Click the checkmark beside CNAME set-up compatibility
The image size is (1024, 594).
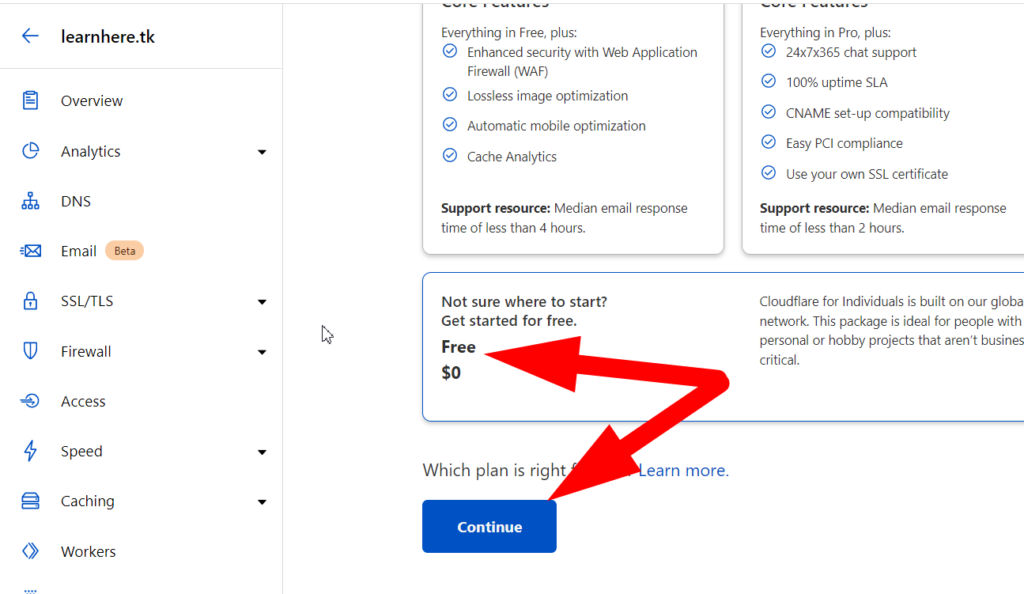(x=769, y=112)
